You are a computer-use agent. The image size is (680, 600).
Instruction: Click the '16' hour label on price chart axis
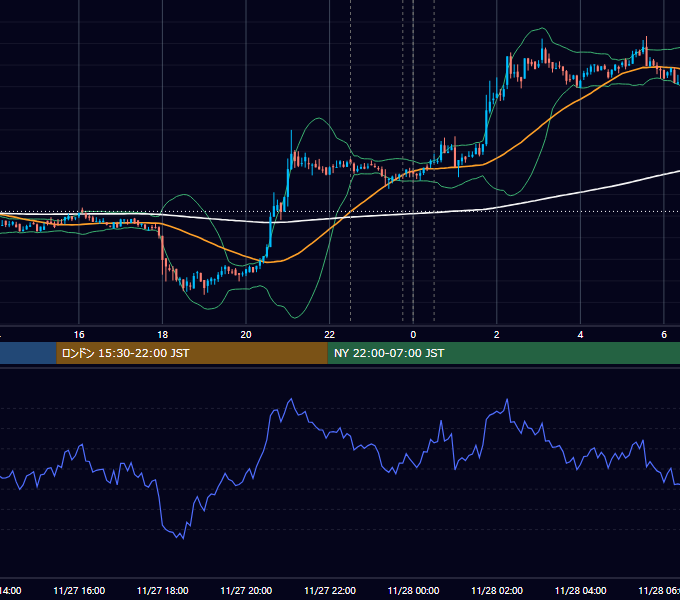tap(79, 335)
